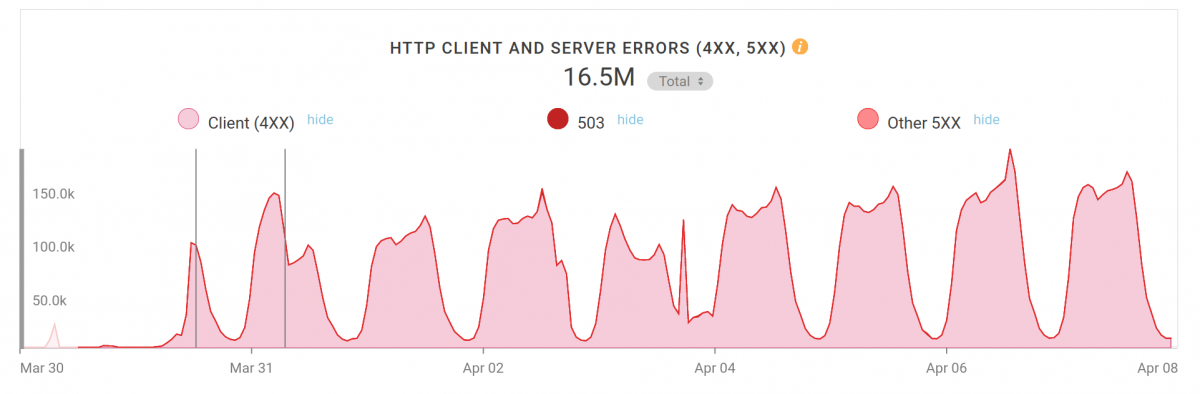Click the 503 legend label

pyautogui.click(x=591, y=123)
